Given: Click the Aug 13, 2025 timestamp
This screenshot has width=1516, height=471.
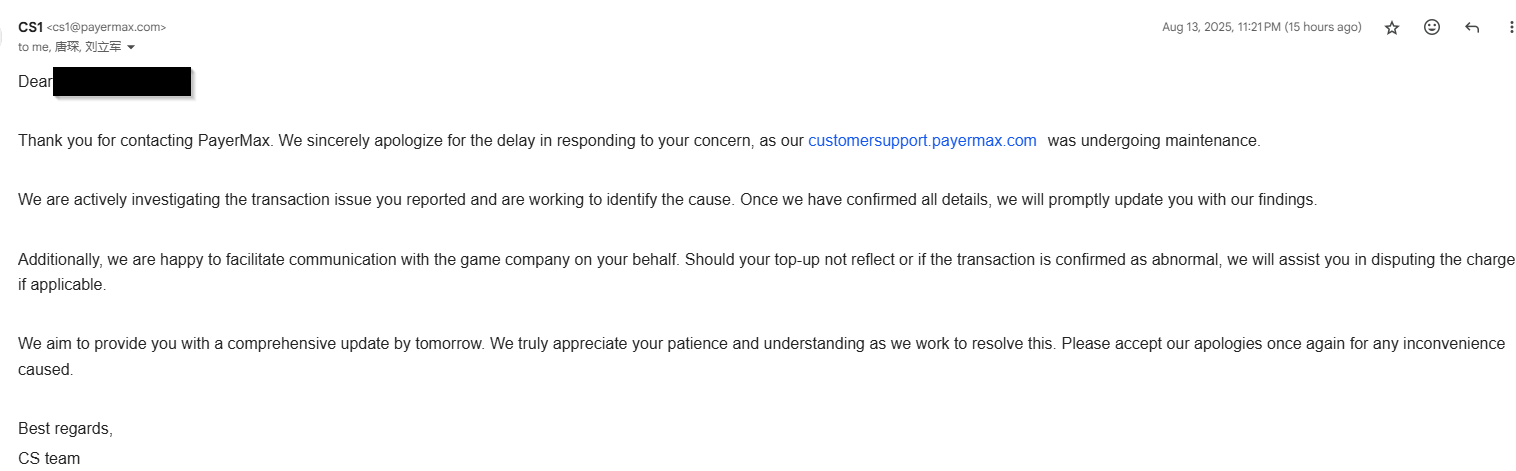Looking at the screenshot, I should pyautogui.click(x=1261, y=28).
